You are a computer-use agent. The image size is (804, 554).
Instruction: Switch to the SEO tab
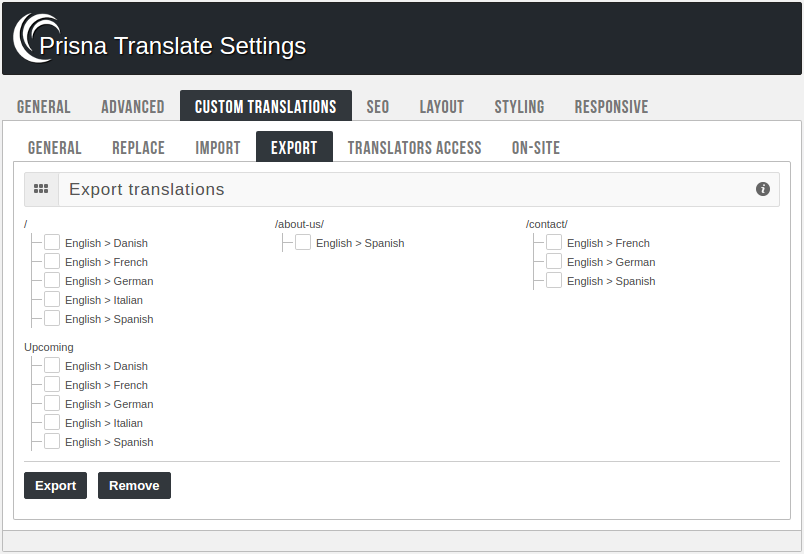377,107
